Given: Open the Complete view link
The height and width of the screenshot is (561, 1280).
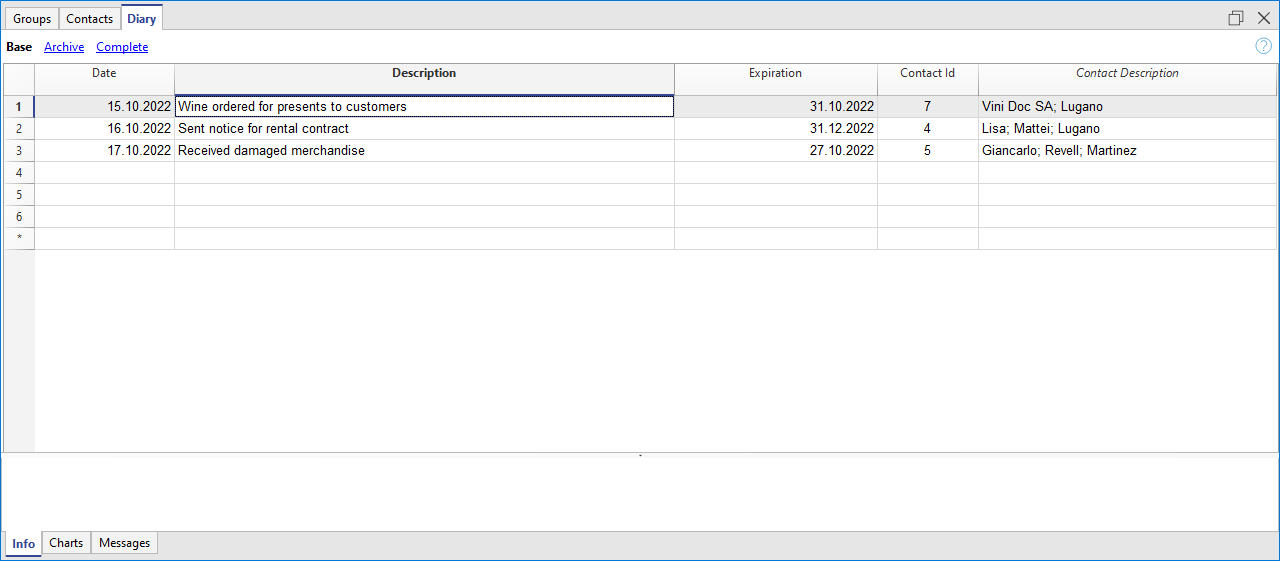Looking at the screenshot, I should 122,47.
